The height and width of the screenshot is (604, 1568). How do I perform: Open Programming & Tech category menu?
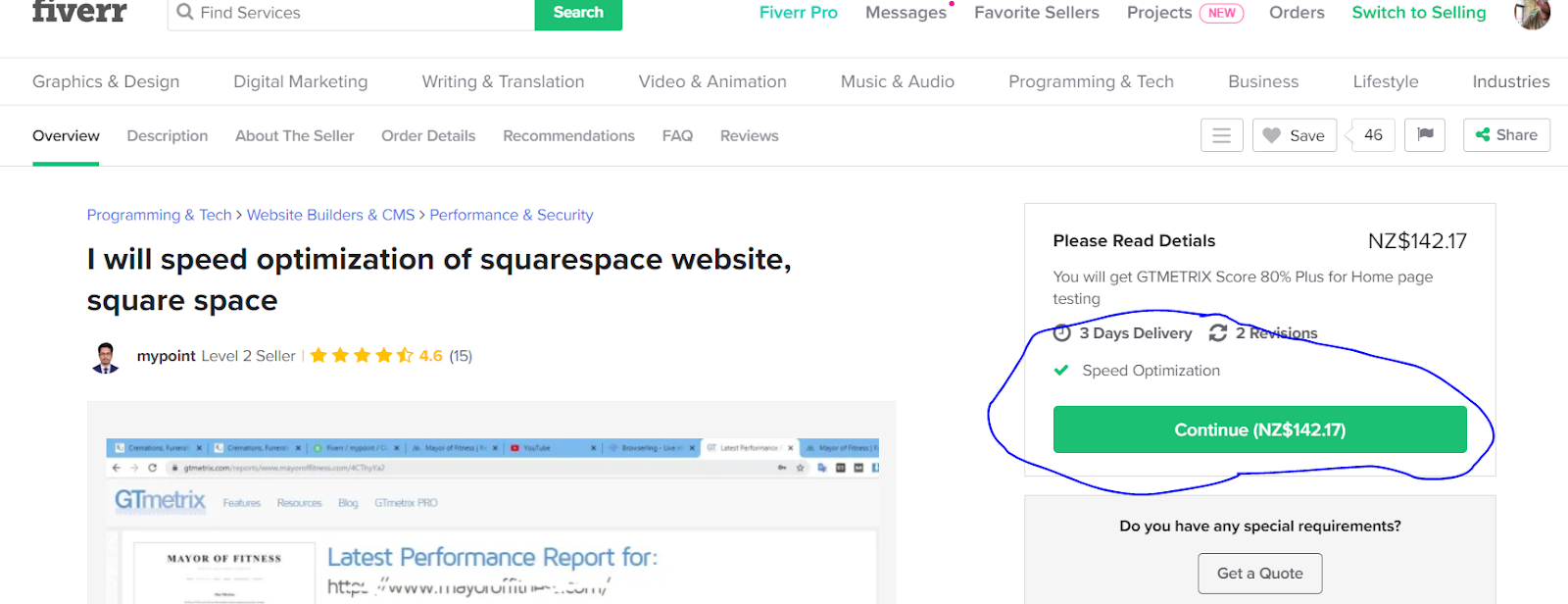tap(1091, 81)
